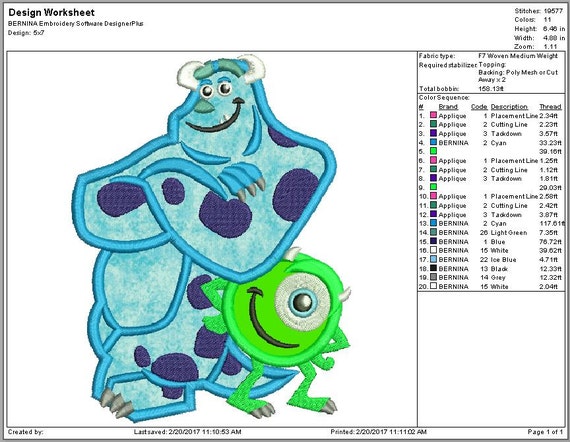The image size is (570, 442).
Task: Click the 'Thread' column header
Action: pyautogui.click(x=550, y=107)
